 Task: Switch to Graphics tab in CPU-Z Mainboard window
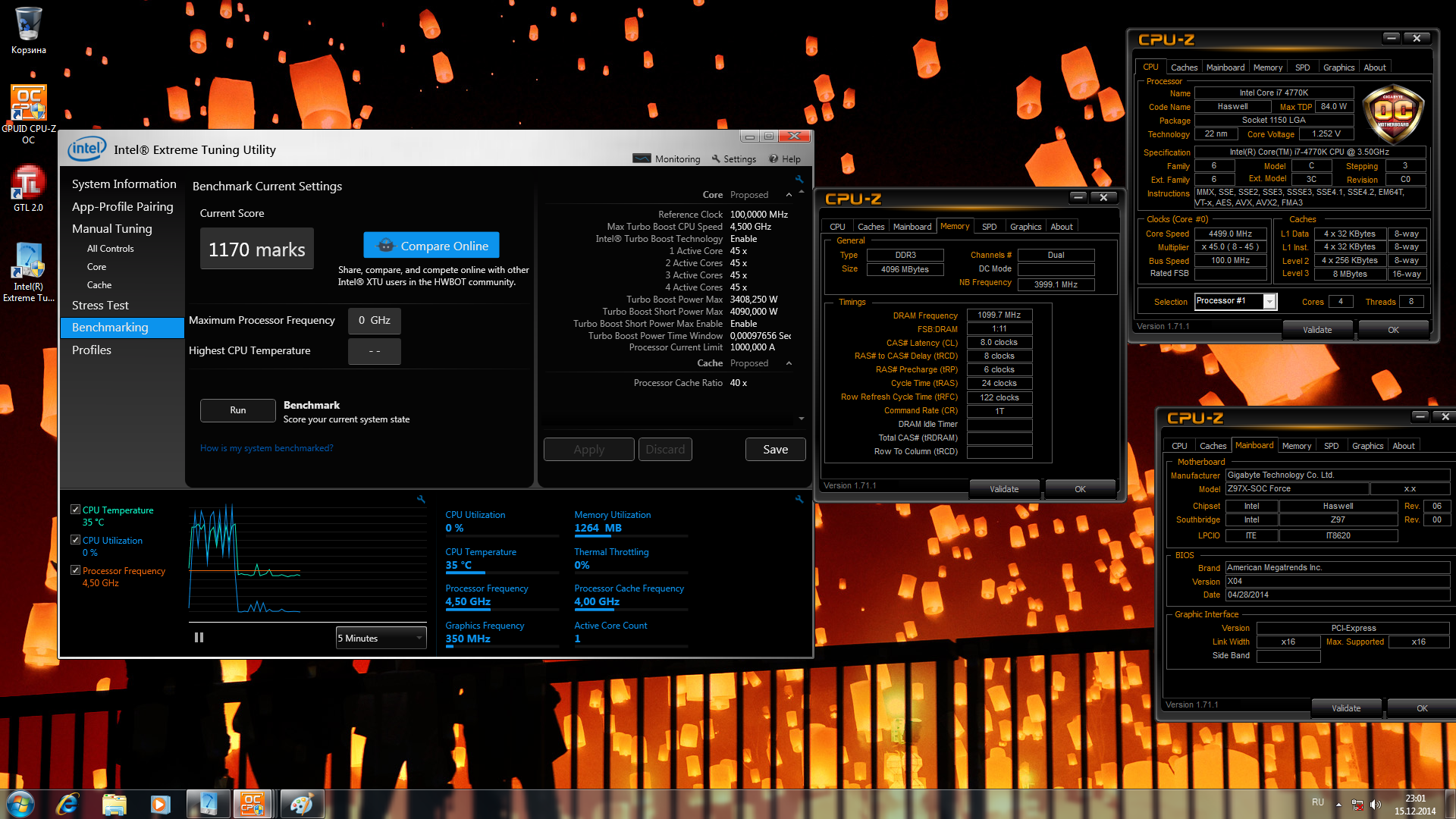[1367, 446]
